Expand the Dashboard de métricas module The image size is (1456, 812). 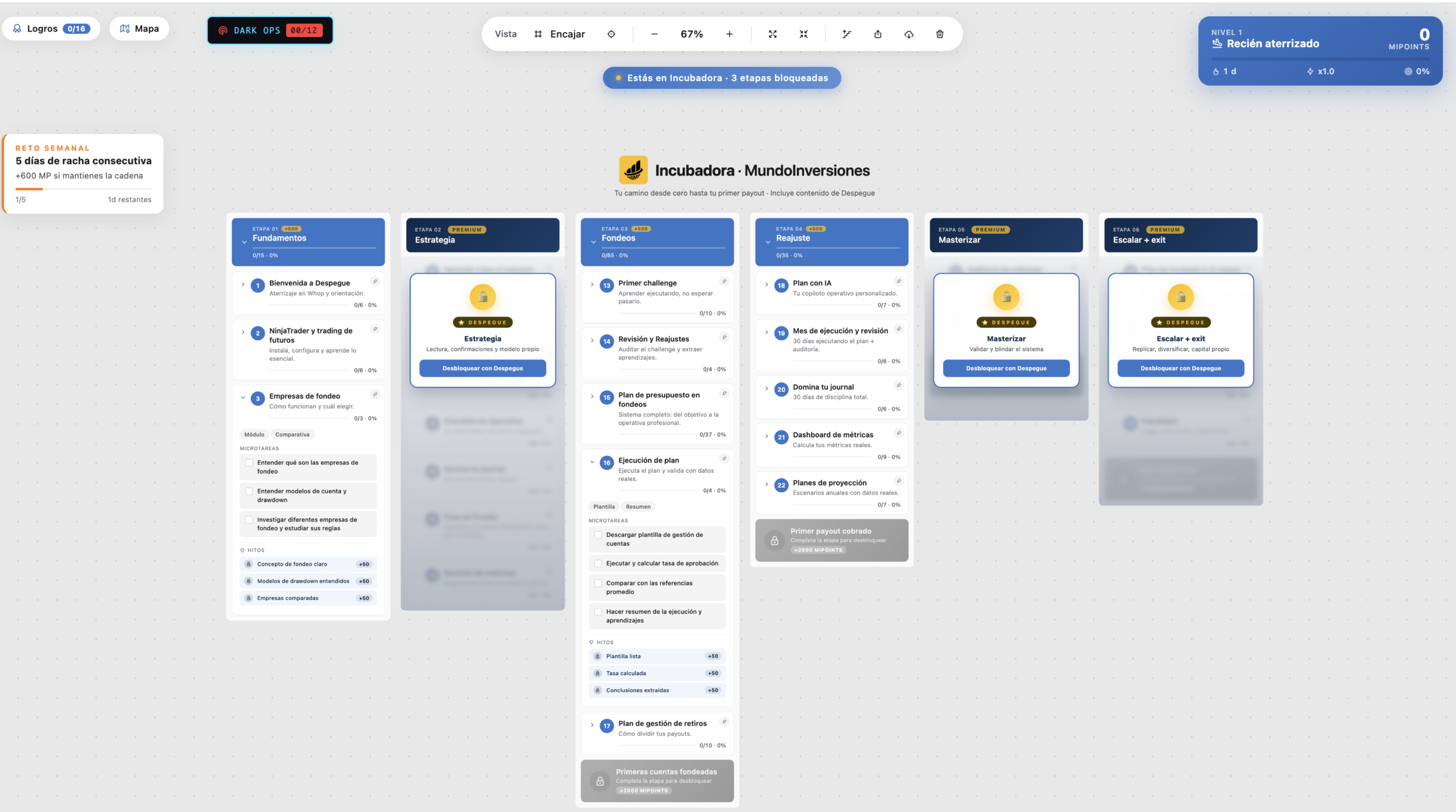pos(766,436)
